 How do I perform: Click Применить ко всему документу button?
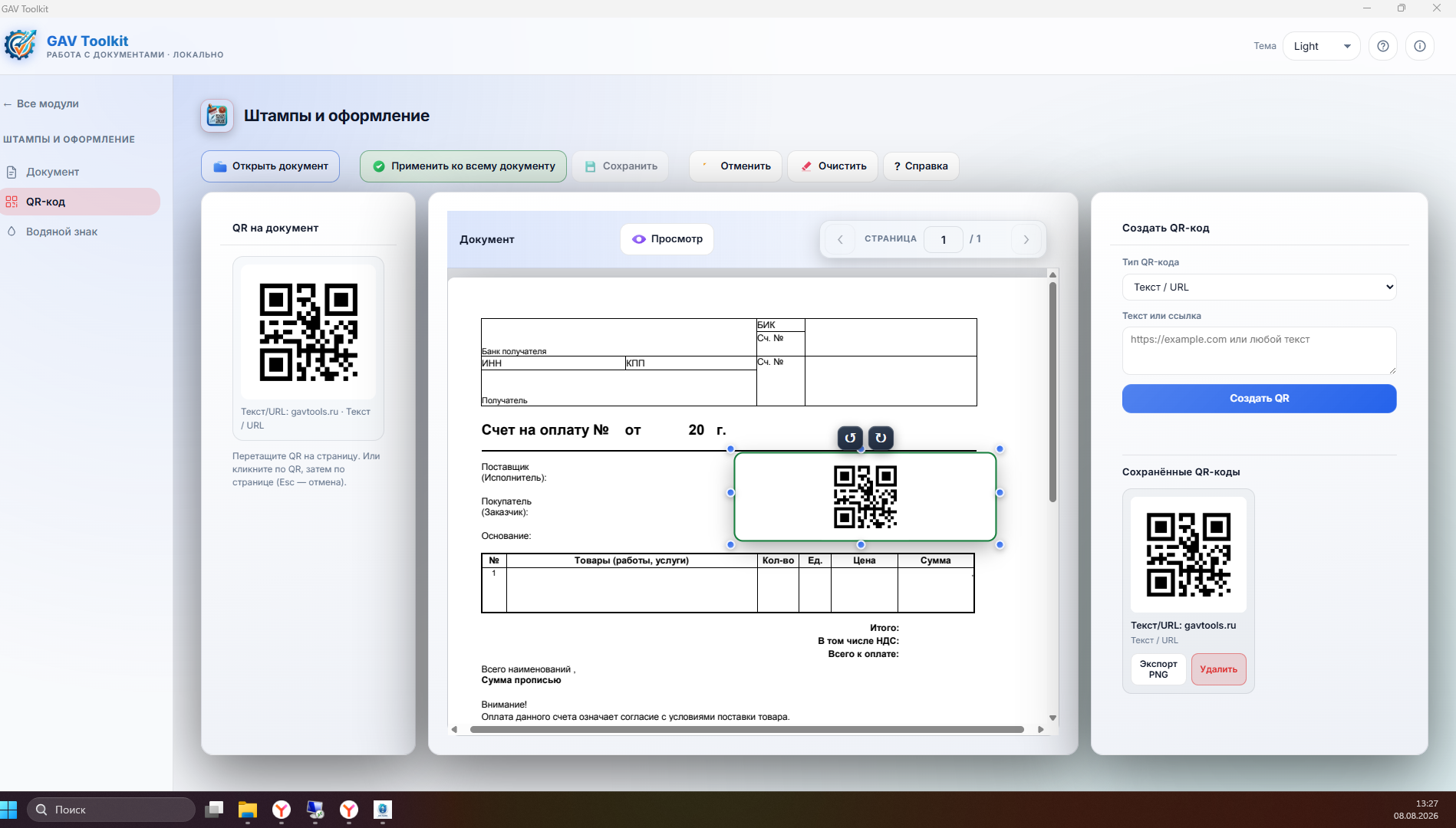coord(463,166)
